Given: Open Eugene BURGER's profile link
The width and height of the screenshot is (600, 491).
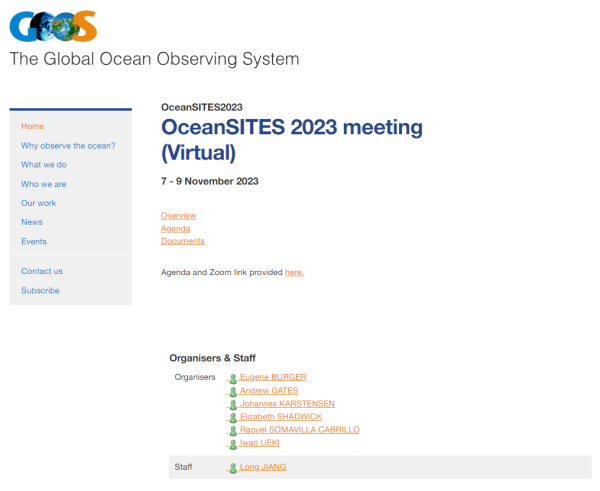Looking at the screenshot, I should 273,377.
